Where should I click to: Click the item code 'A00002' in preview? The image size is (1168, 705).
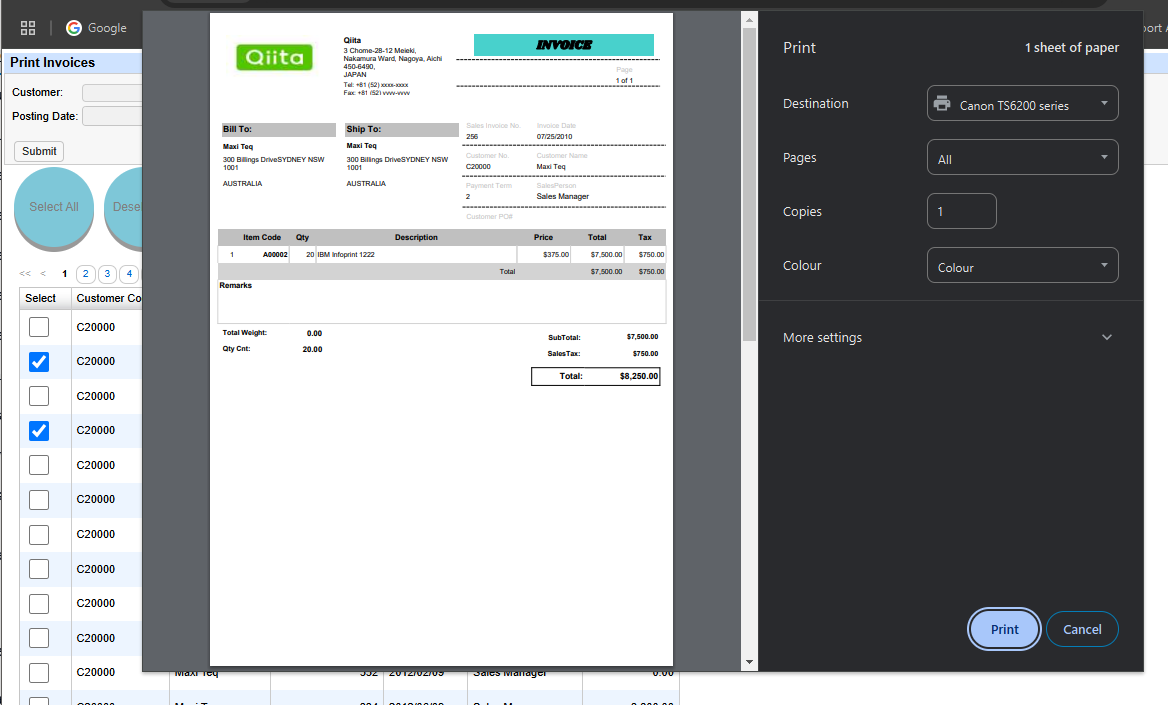pos(275,255)
